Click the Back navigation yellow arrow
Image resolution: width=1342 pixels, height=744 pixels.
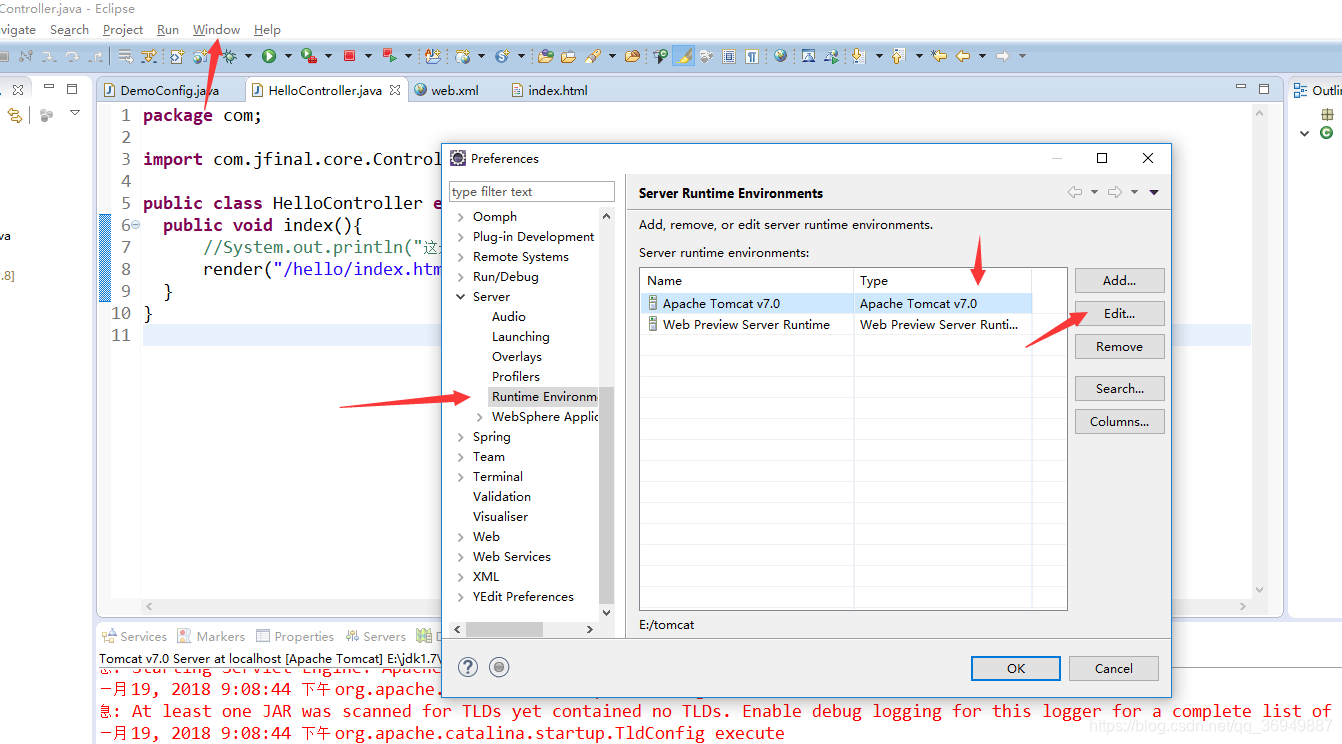click(x=962, y=56)
